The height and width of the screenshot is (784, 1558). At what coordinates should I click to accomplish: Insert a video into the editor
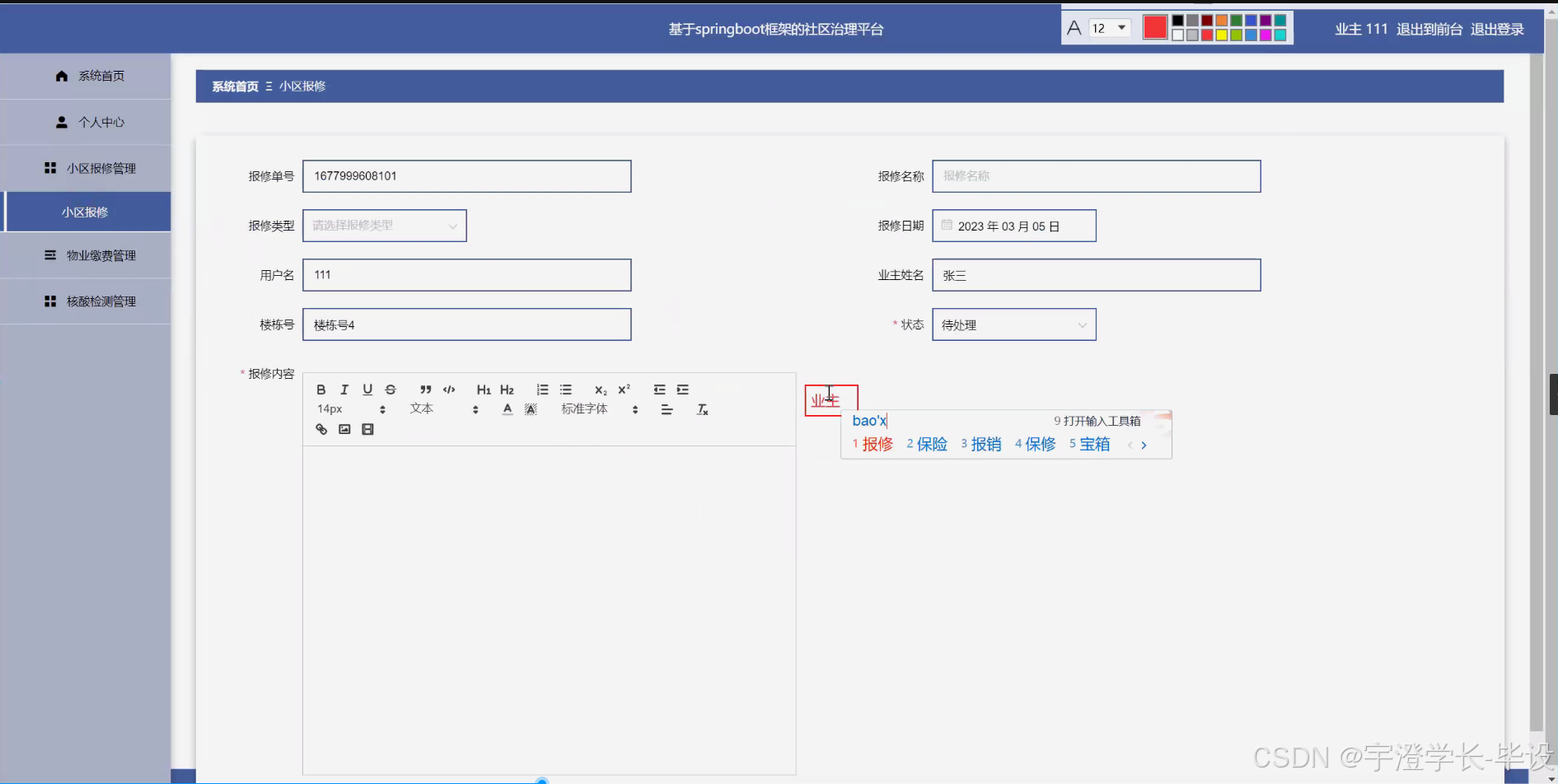(367, 429)
